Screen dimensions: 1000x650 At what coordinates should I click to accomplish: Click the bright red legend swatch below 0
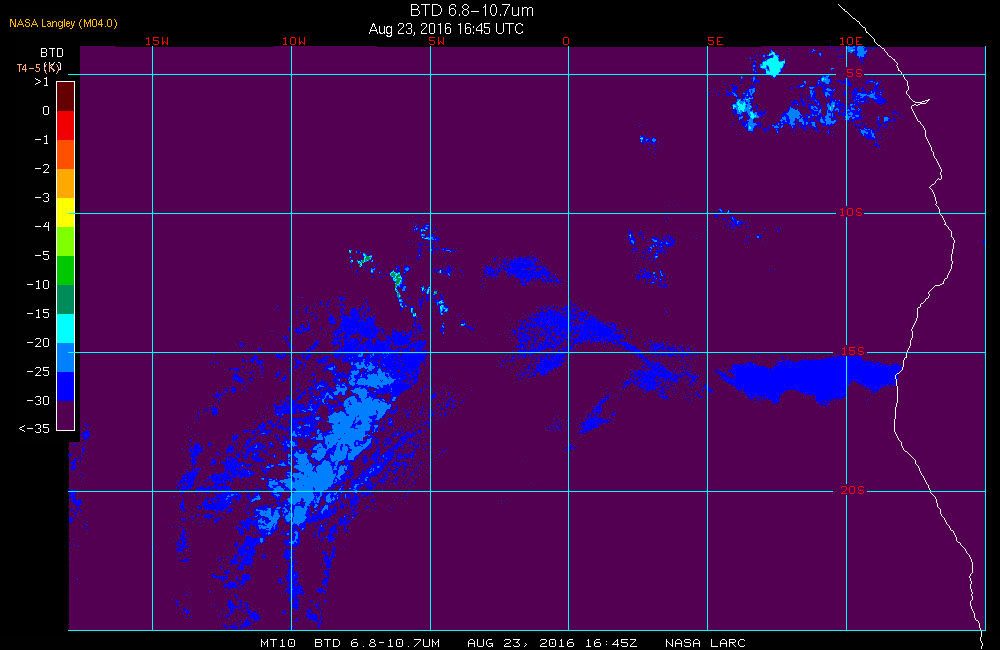click(66, 126)
